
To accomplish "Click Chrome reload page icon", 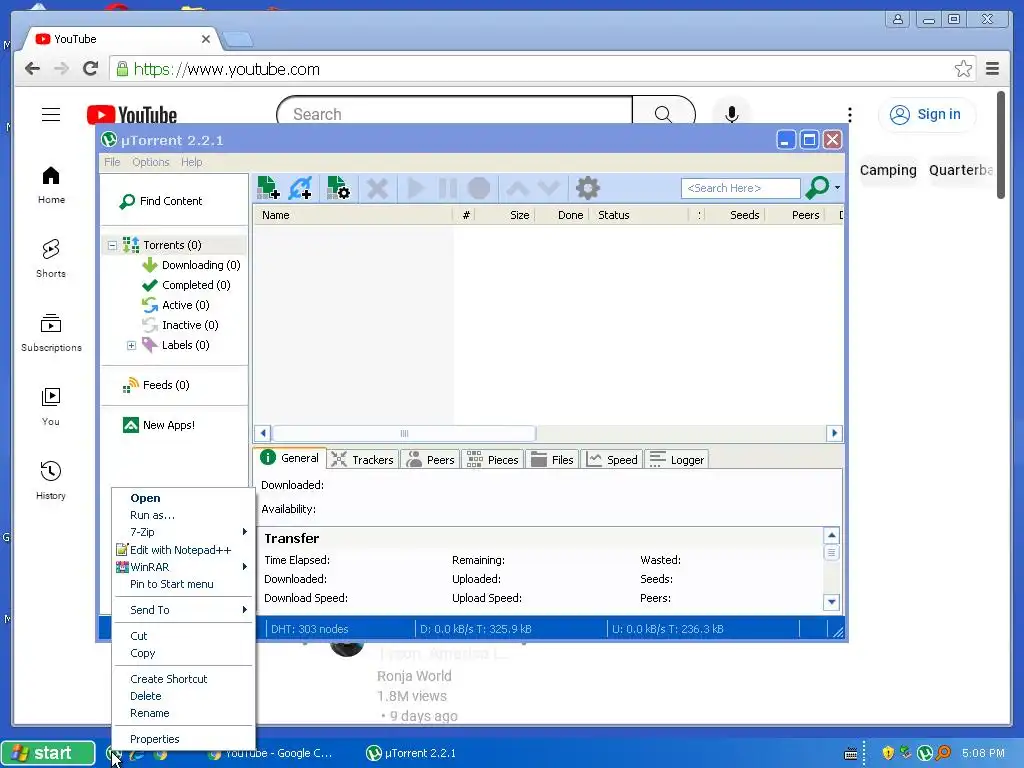I will 91,69.
